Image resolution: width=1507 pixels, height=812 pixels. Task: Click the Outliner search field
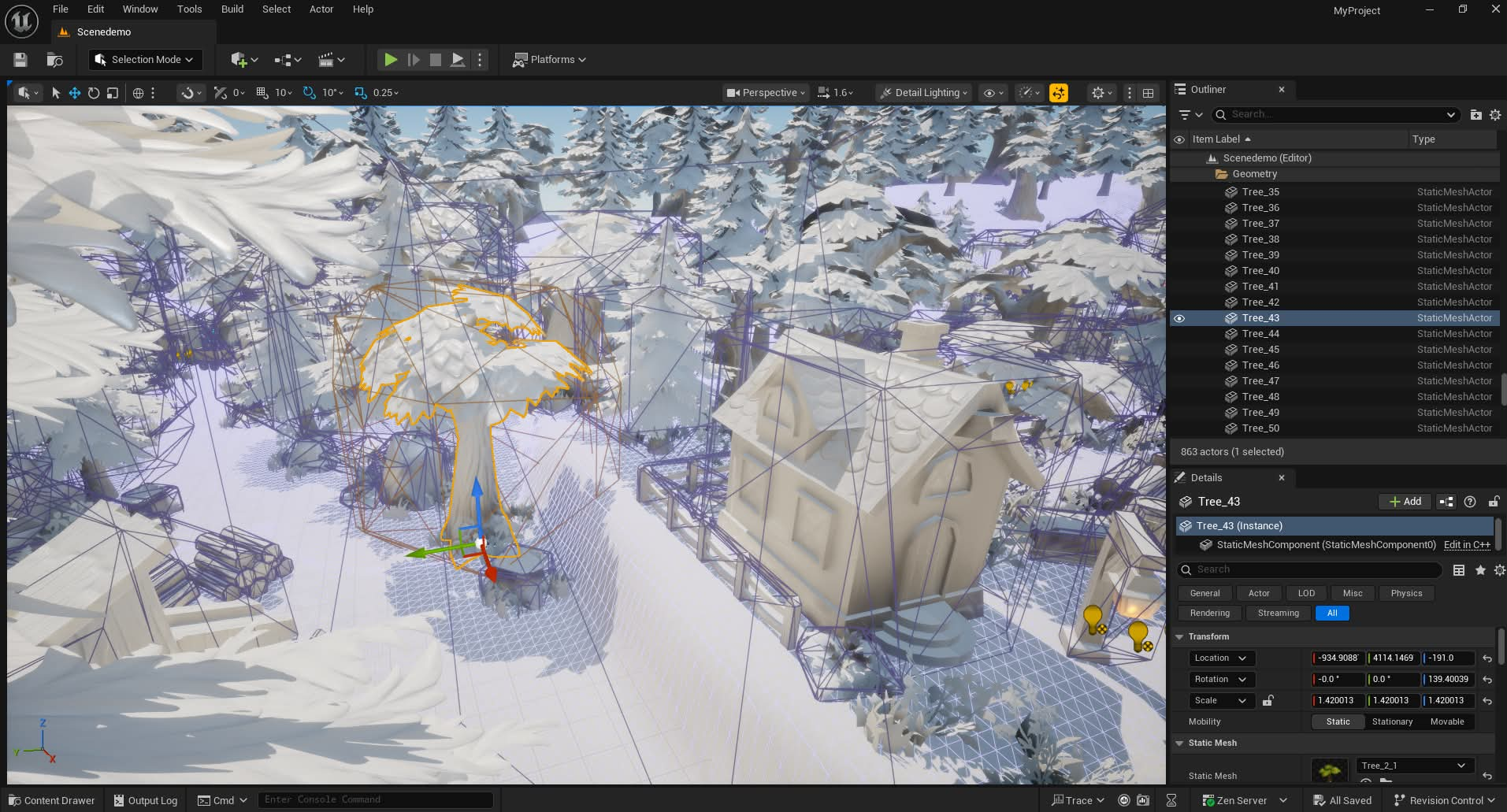click(1335, 115)
